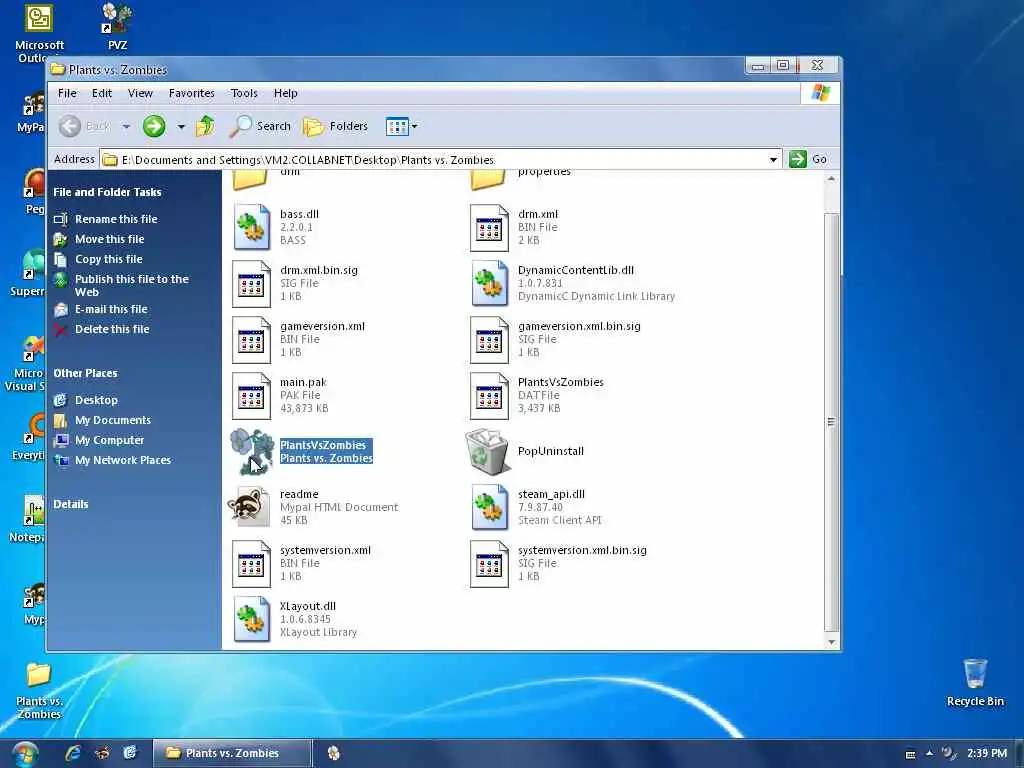
Task: Click the Views toolbar icon
Action: (397, 126)
